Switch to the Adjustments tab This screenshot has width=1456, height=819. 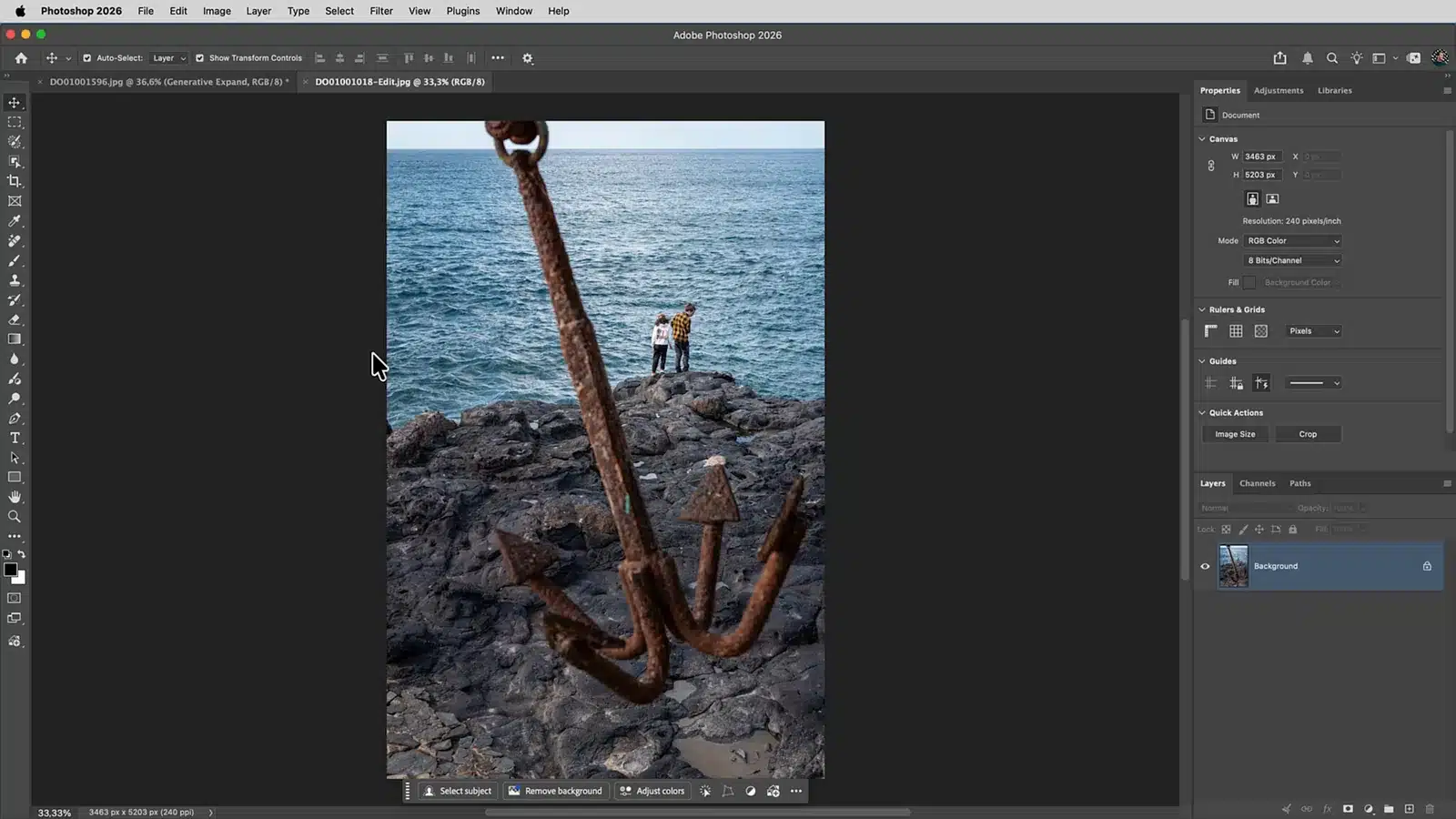[1279, 91]
